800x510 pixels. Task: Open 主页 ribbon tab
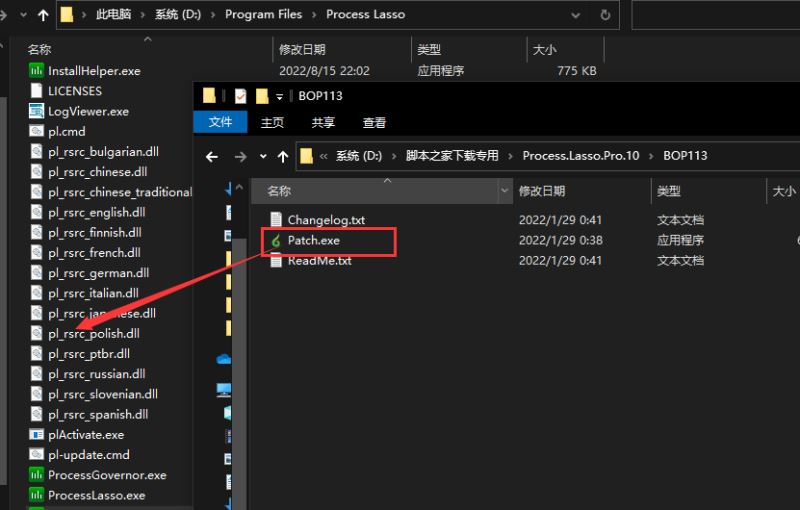[272, 122]
